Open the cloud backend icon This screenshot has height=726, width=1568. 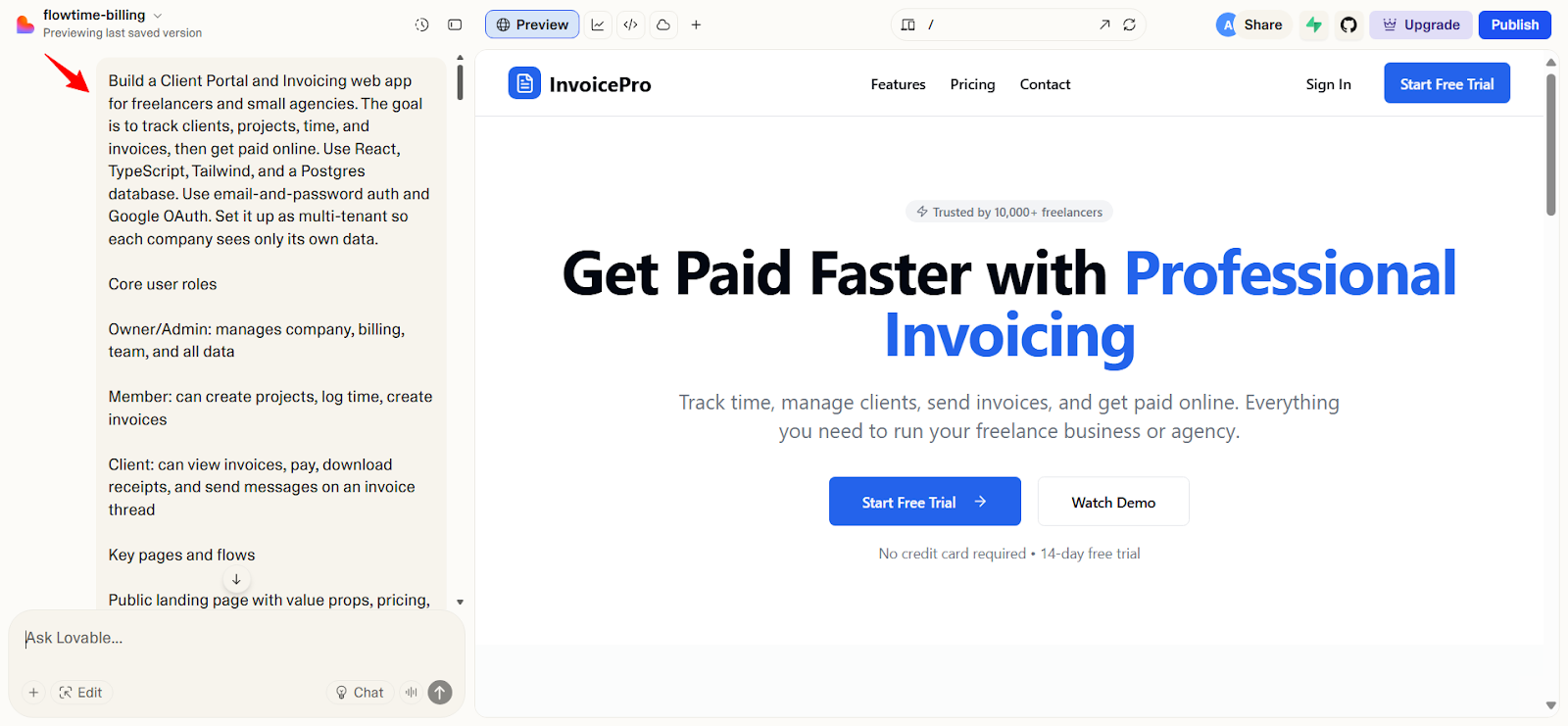coord(663,24)
